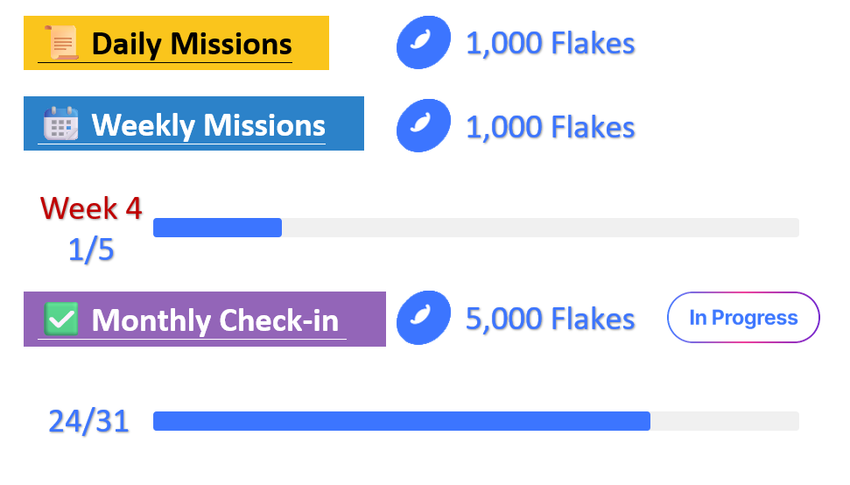Click the Monthly Check-in flake coin icon

(x=423, y=319)
